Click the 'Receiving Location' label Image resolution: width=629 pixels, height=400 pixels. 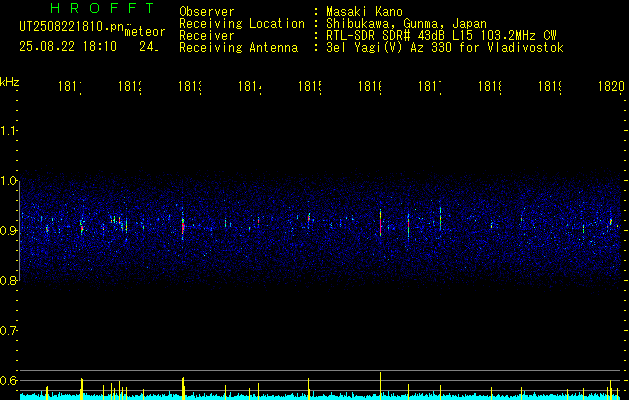[x=242, y=24]
